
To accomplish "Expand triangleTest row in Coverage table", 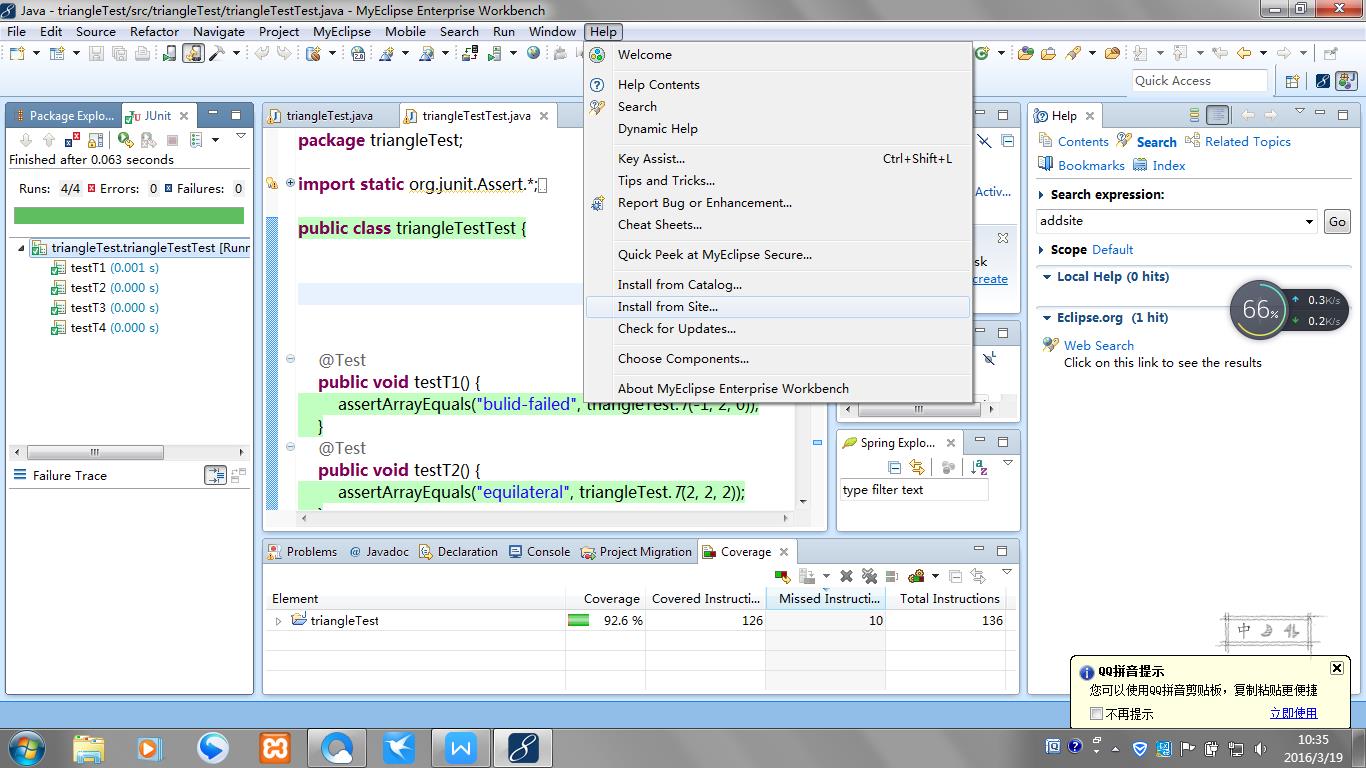I will tap(278, 621).
